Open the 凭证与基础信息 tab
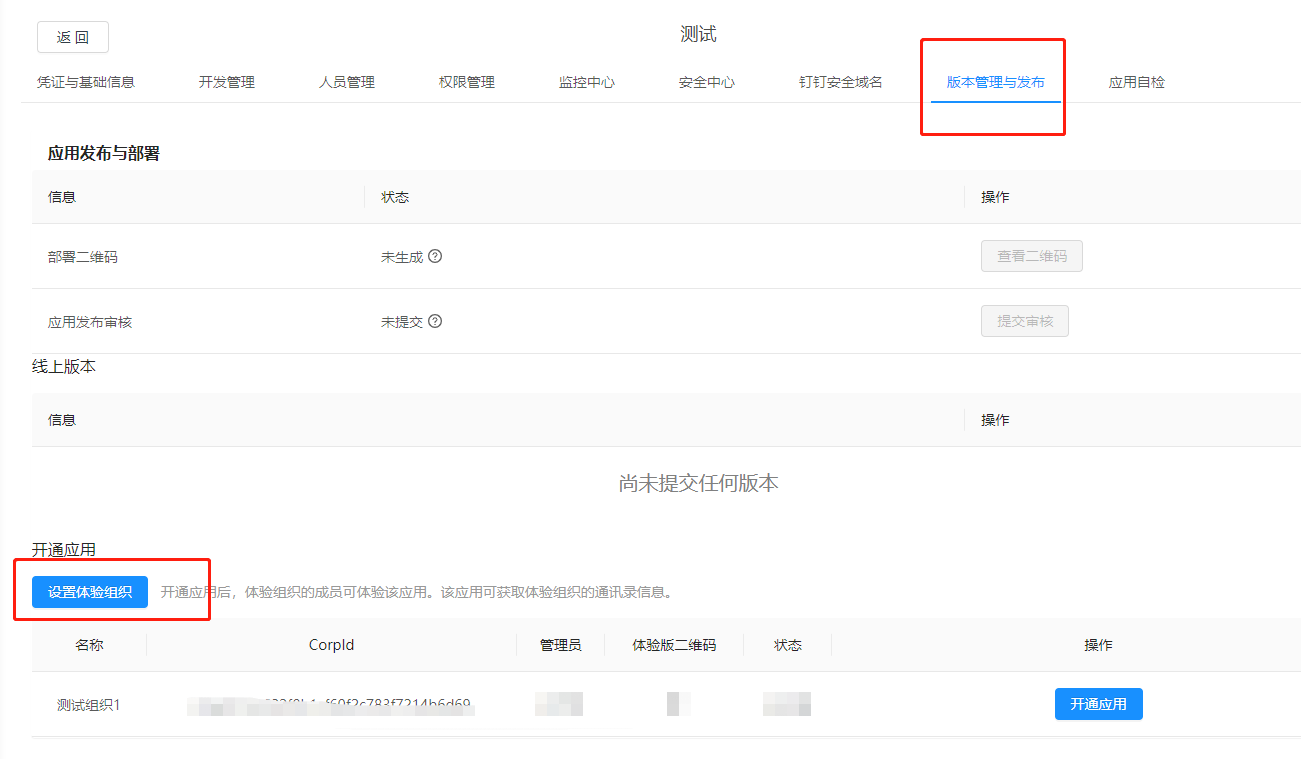The image size is (1301, 759). point(86,82)
